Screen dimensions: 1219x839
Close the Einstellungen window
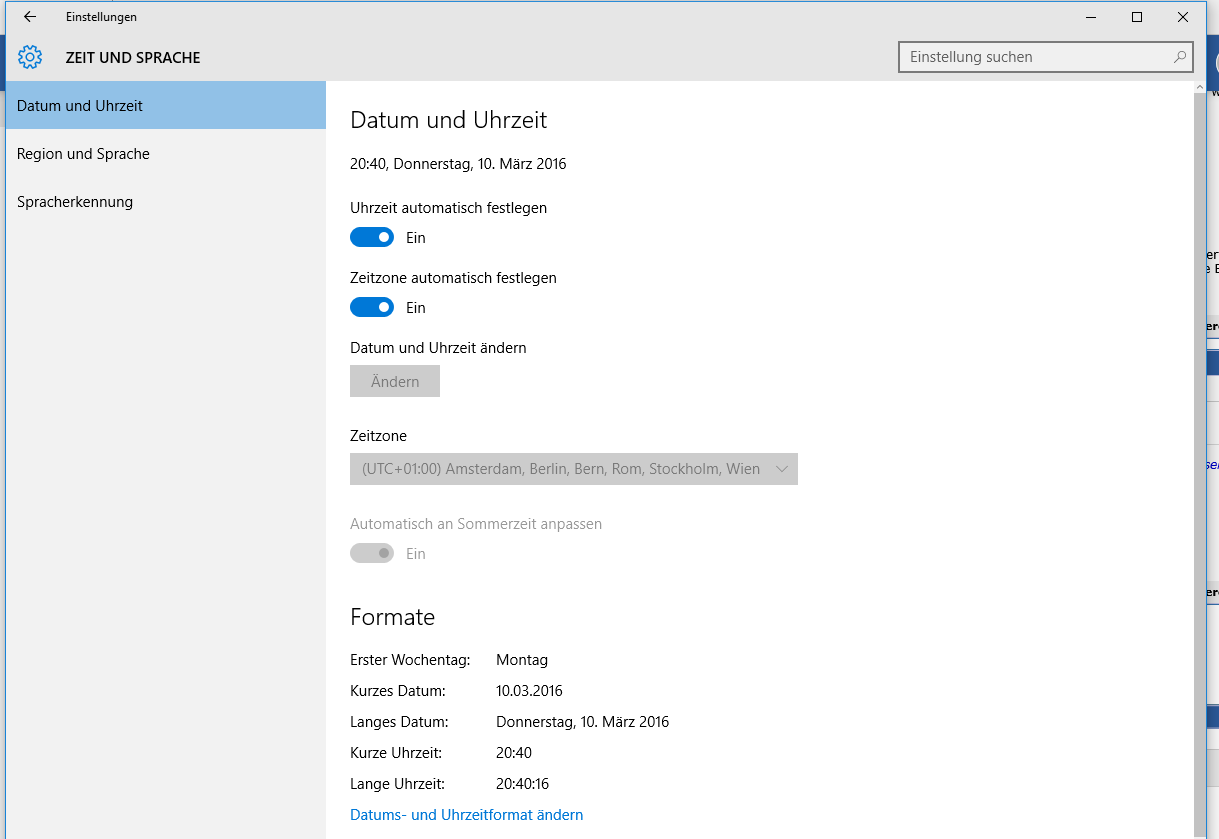[1183, 17]
